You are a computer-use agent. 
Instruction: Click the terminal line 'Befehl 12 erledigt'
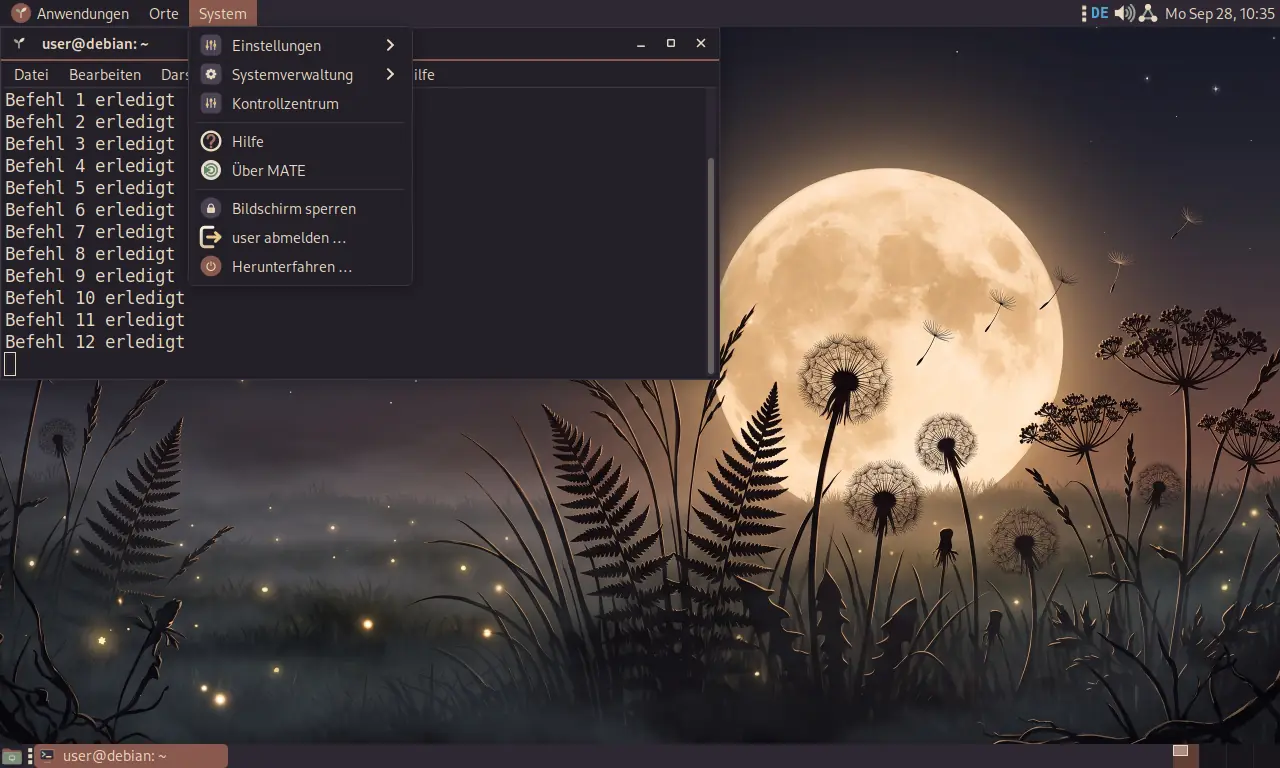[95, 342]
